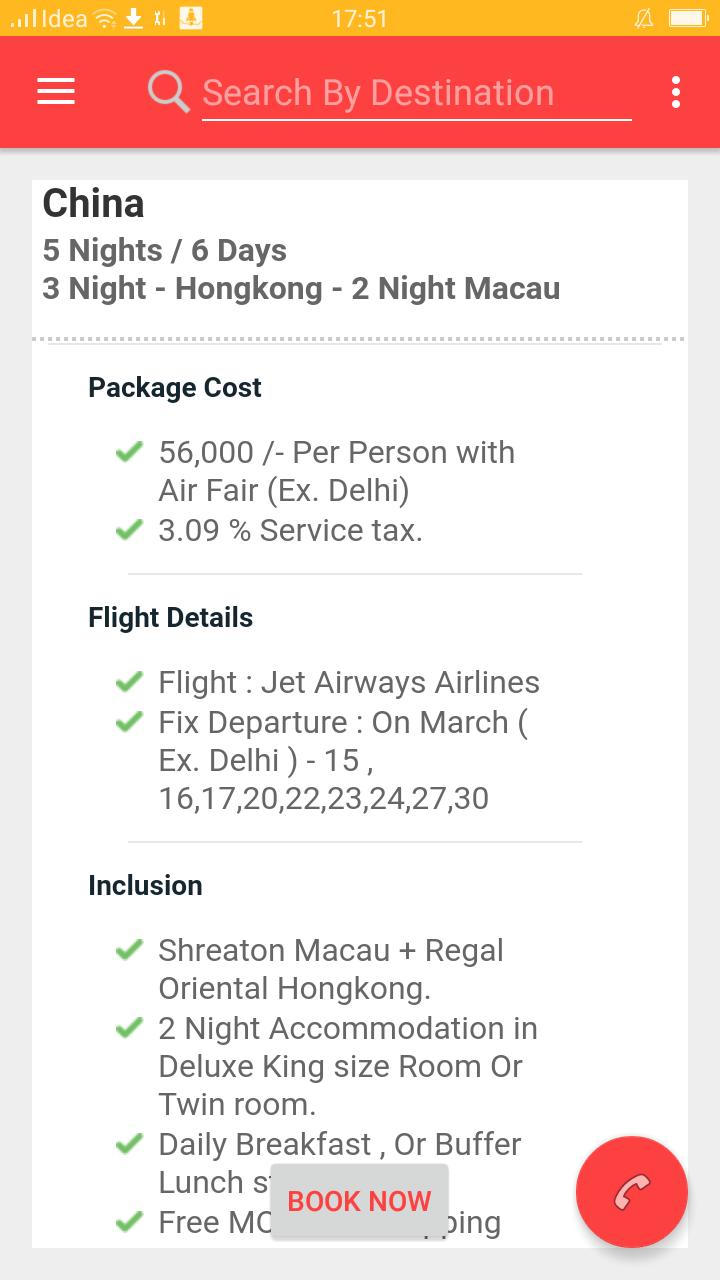Tap the search magnifier icon
The image size is (720, 1280).
click(x=168, y=92)
